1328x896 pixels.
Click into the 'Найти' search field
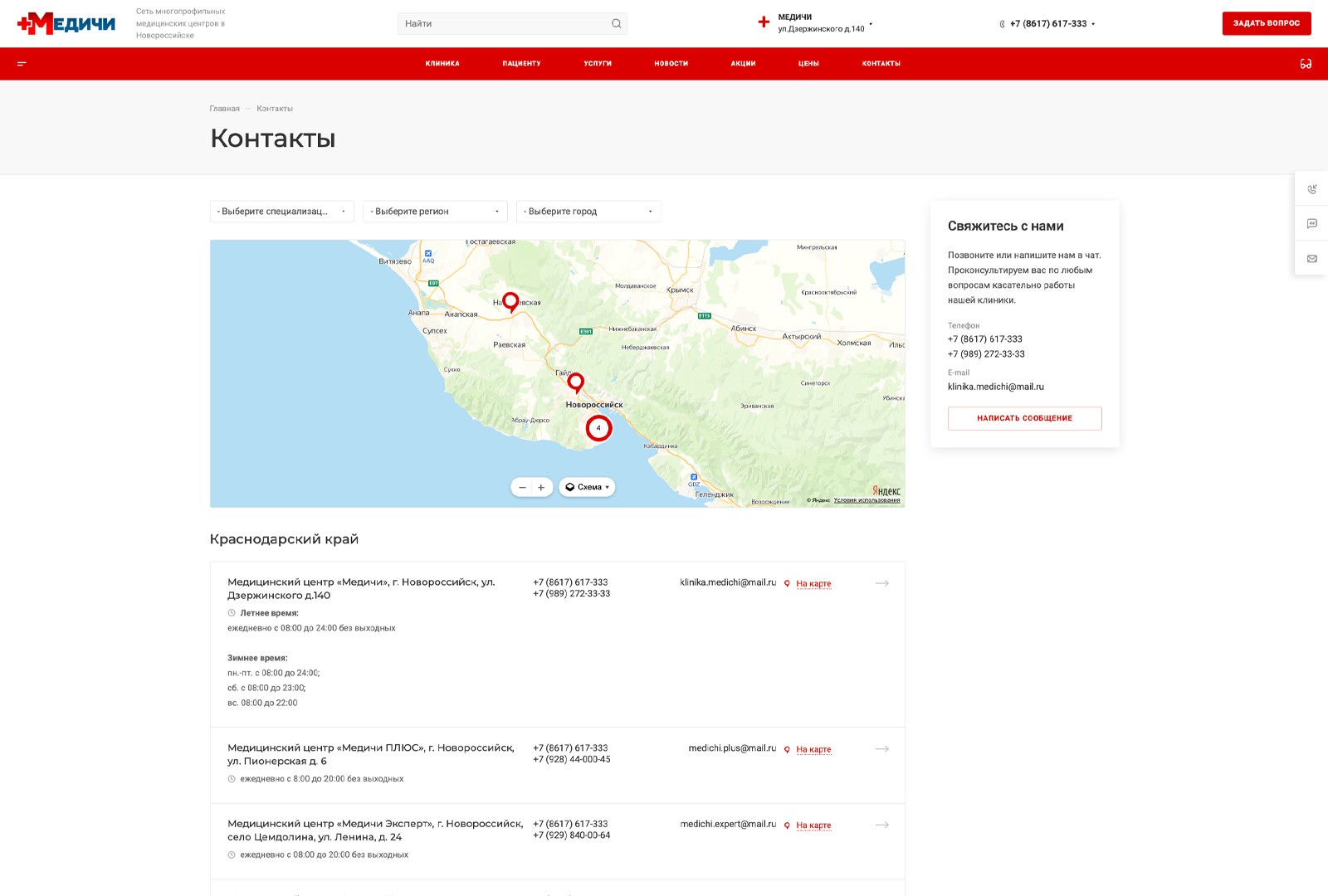pos(502,24)
